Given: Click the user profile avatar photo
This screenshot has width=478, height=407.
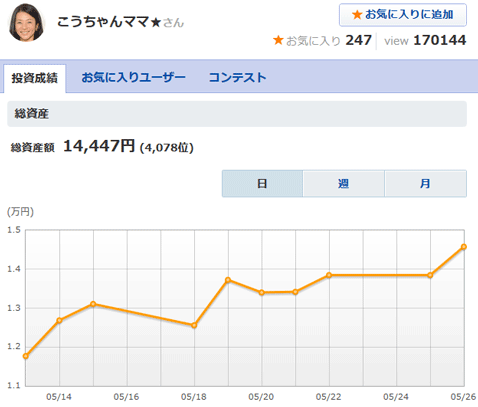Looking at the screenshot, I should pyautogui.click(x=26, y=22).
